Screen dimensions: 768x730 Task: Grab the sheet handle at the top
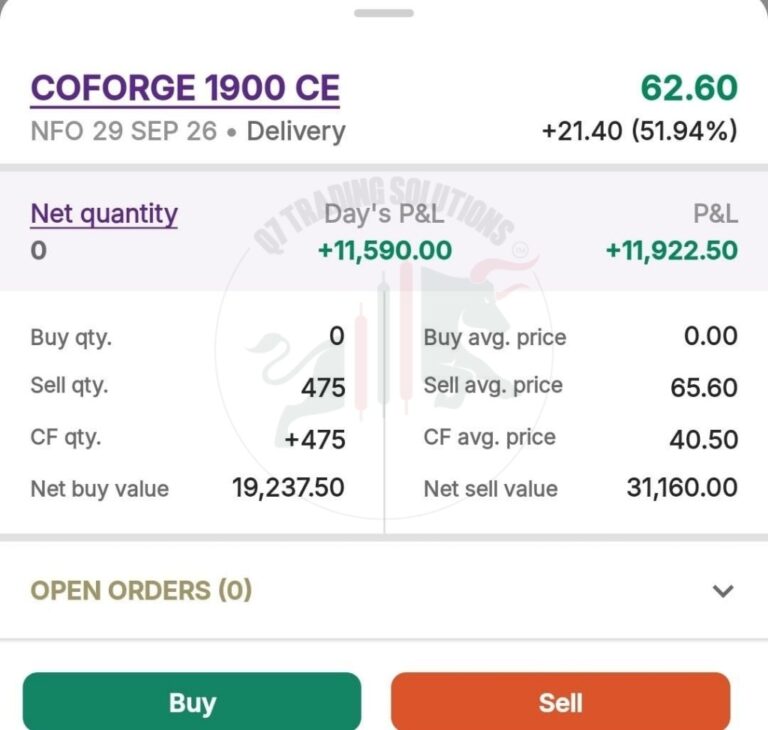pyautogui.click(x=384, y=13)
